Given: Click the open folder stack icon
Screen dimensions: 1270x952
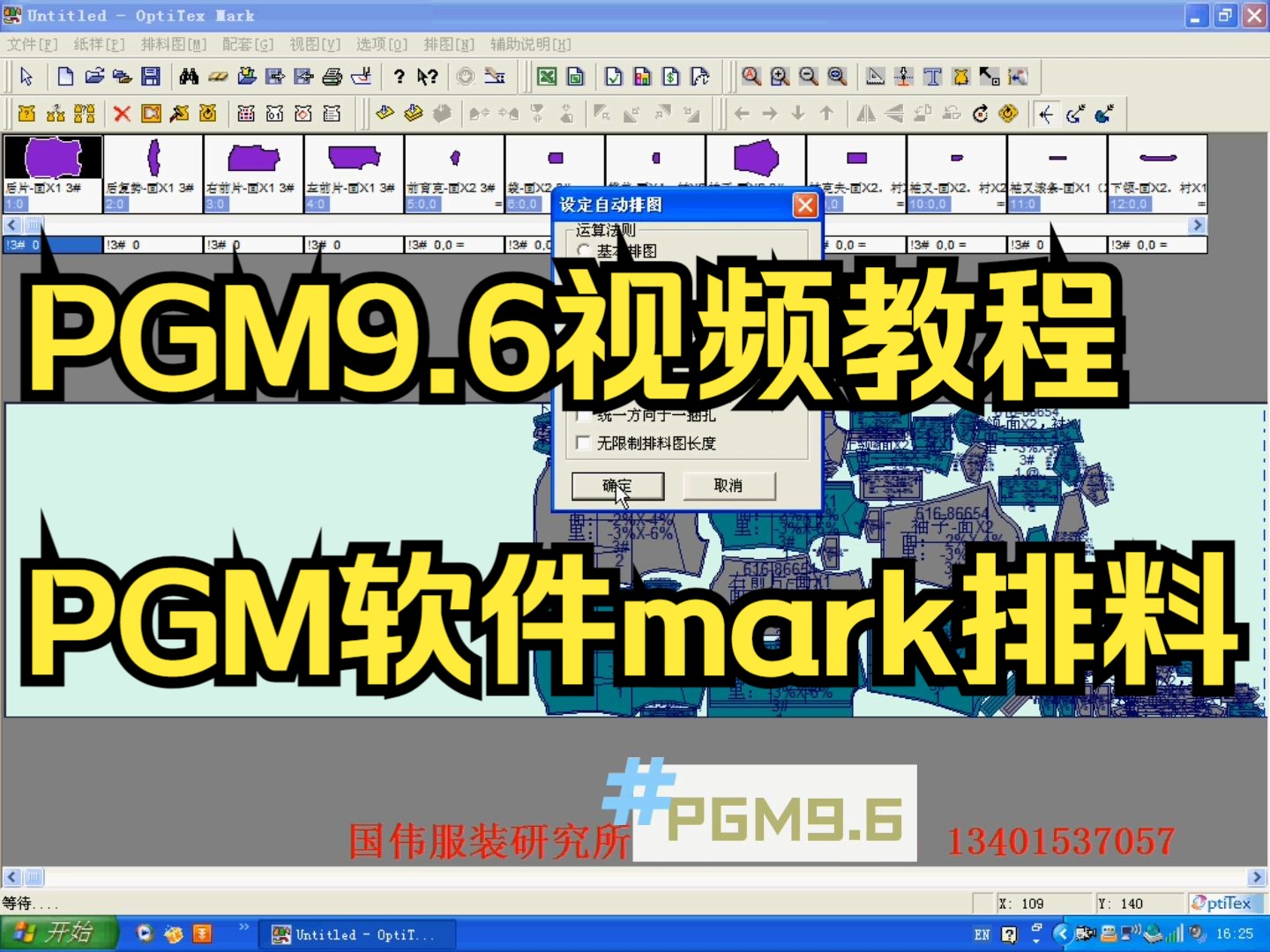Looking at the screenshot, I should click(x=123, y=77).
